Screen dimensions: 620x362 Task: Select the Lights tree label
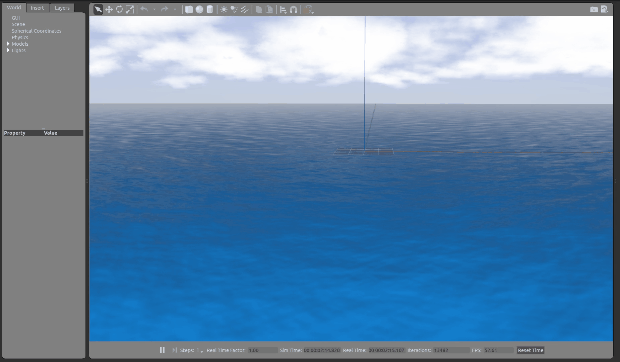(19, 50)
